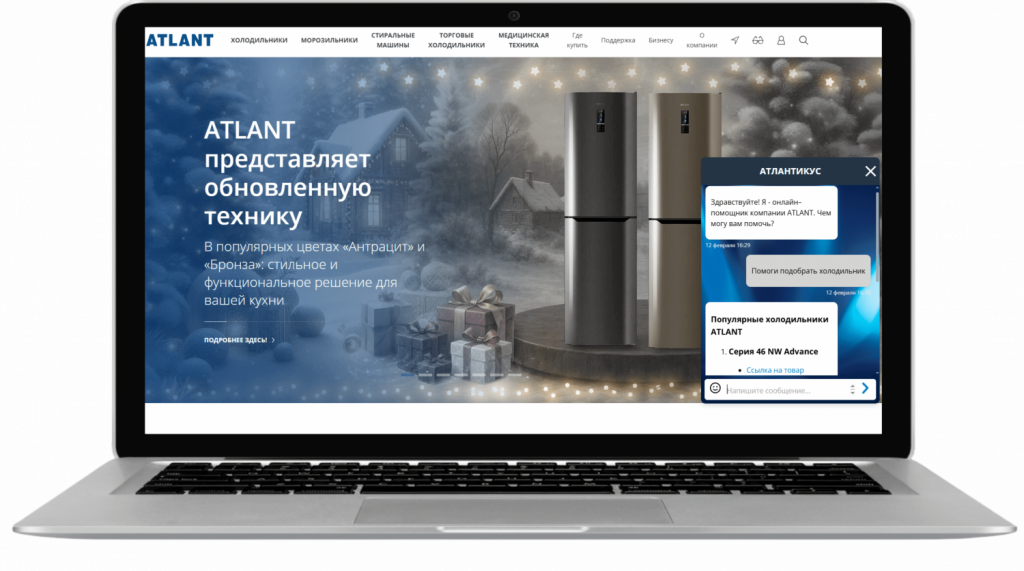
Task: Click the ATLANT logo in header
Action: (180, 41)
